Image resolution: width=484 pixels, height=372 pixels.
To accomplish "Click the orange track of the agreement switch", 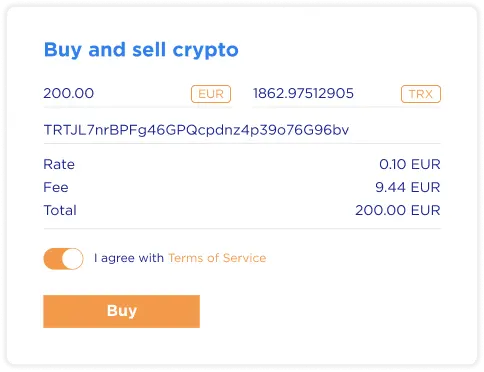I will click(52, 259).
